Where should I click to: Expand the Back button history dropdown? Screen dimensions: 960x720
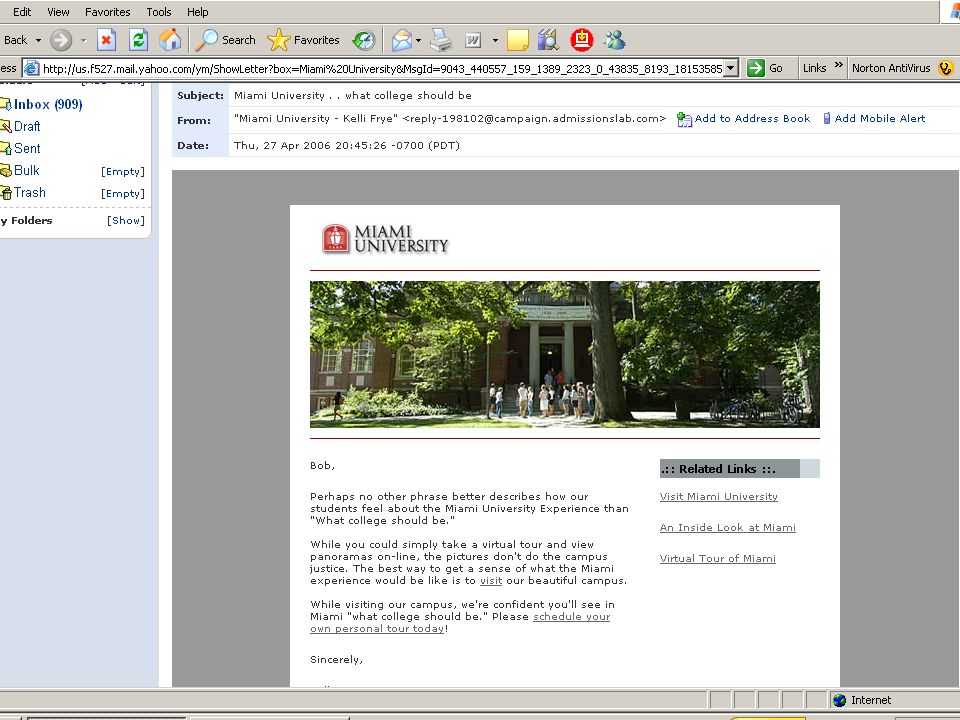(38, 40)
